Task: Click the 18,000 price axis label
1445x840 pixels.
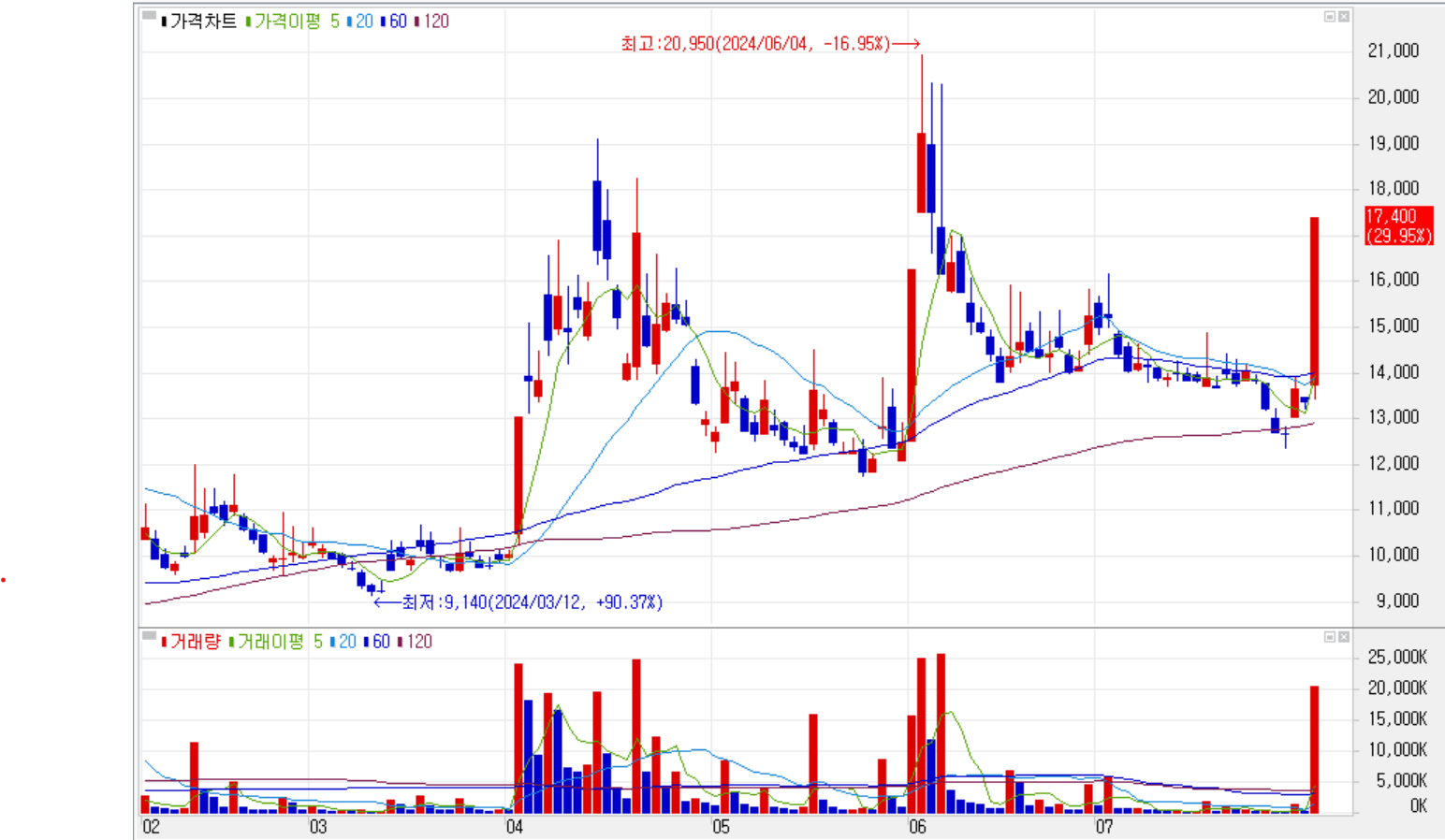Action: click(x=1393, y=188)
